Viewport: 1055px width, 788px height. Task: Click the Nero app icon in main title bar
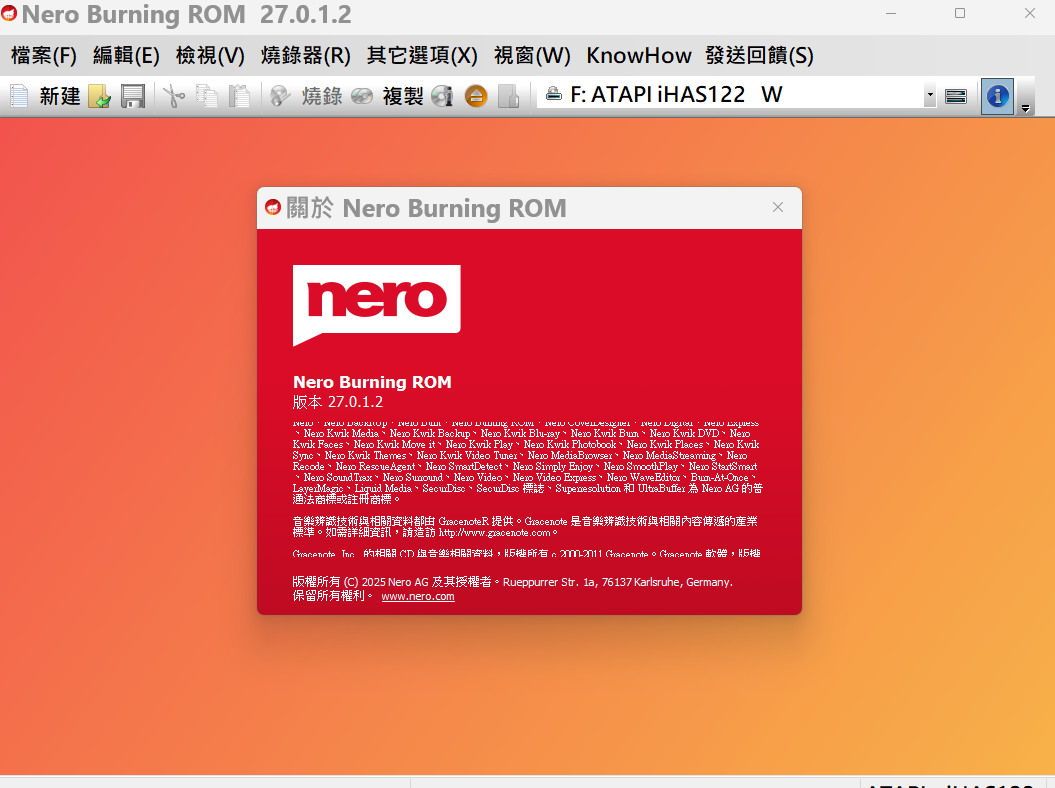[x=9, y=12]
